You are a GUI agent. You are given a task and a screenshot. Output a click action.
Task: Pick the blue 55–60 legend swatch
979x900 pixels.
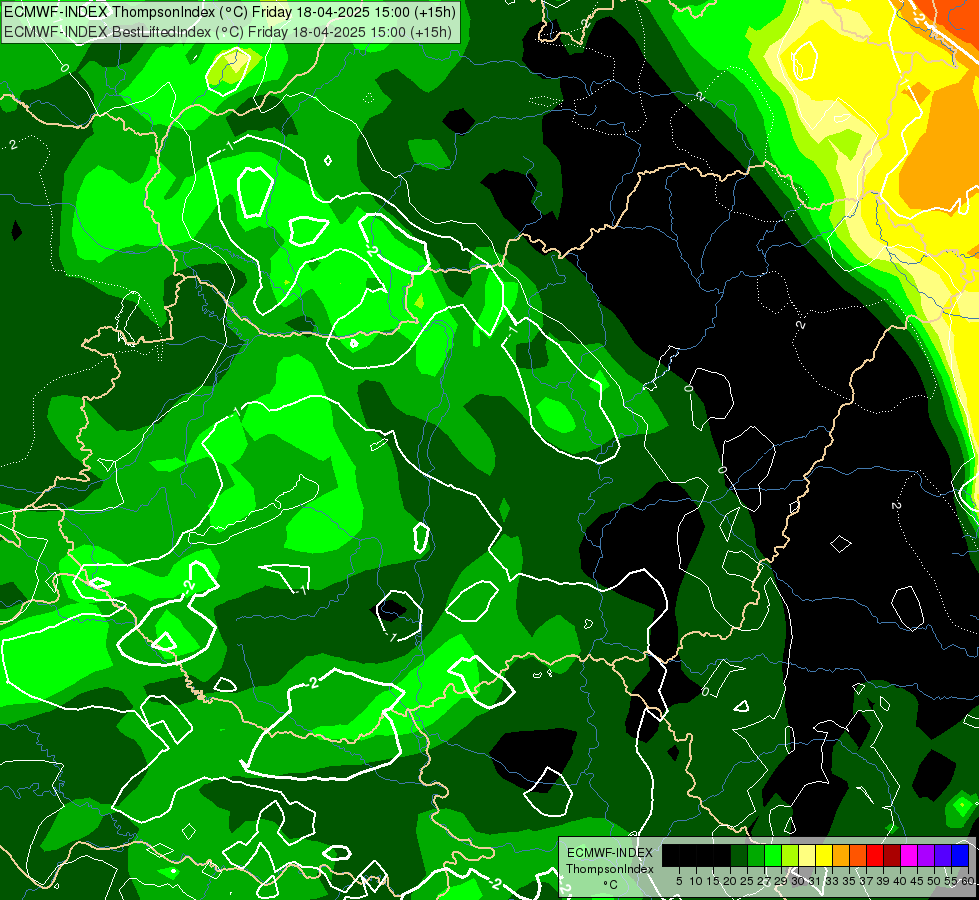pyautogui.click(x=960, y=855)
